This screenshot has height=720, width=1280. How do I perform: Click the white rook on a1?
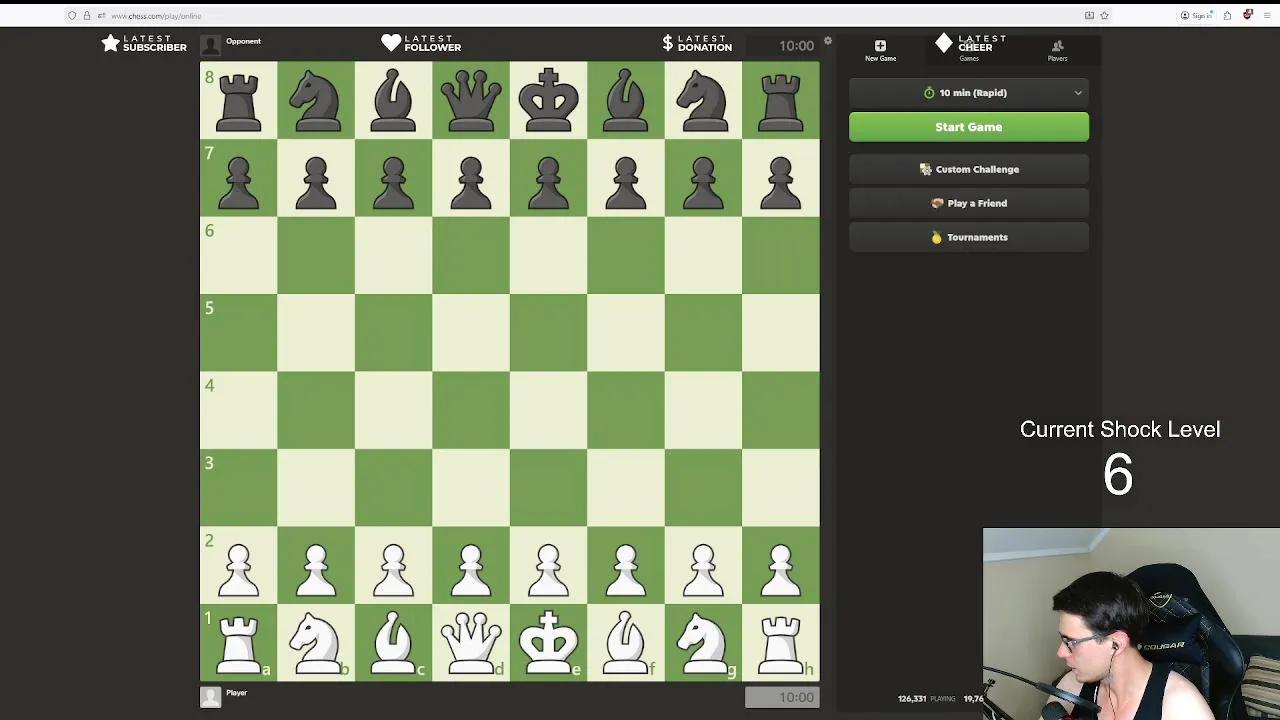click(238, 642)
